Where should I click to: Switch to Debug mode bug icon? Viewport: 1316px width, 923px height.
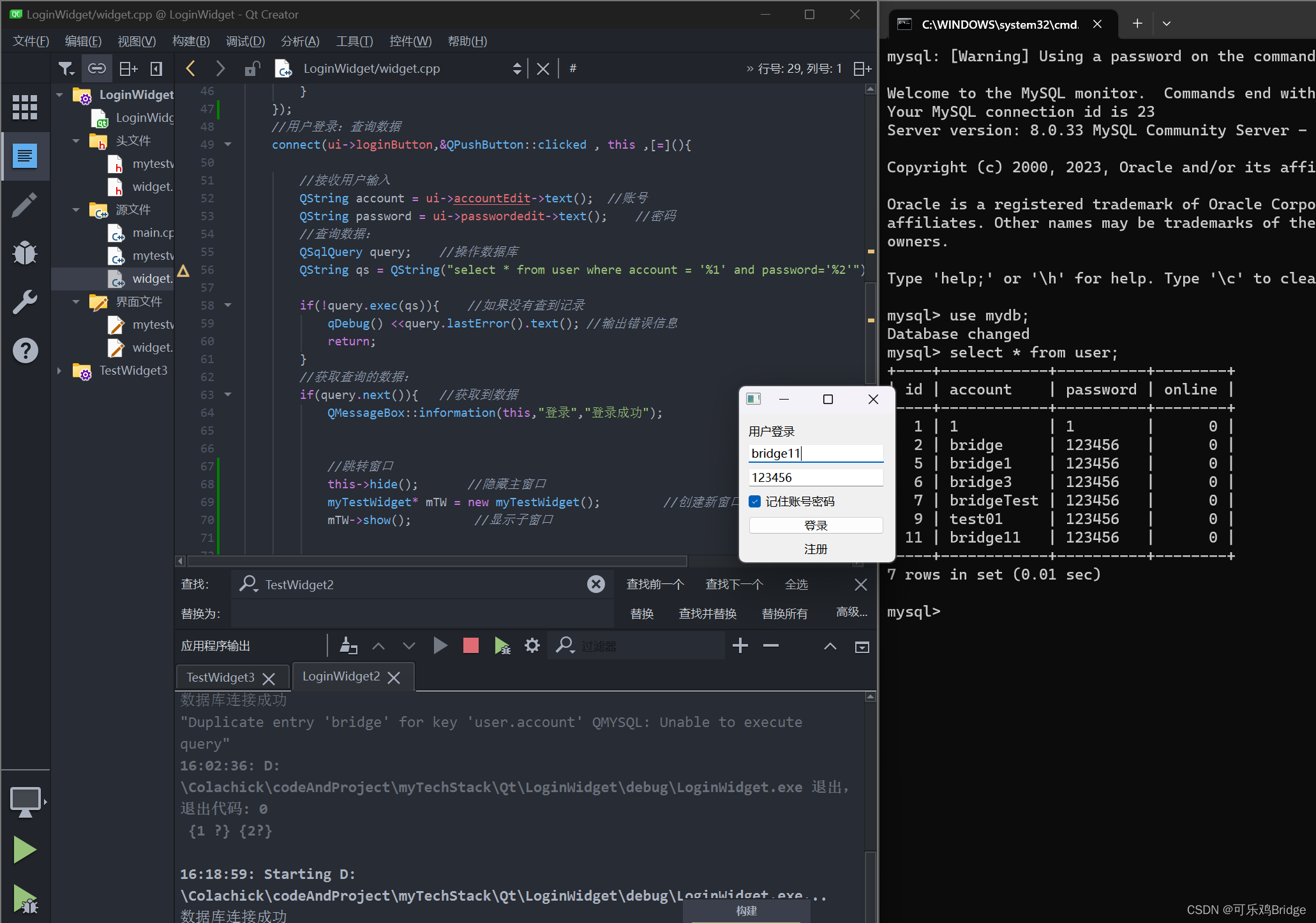tap(25, 253)
